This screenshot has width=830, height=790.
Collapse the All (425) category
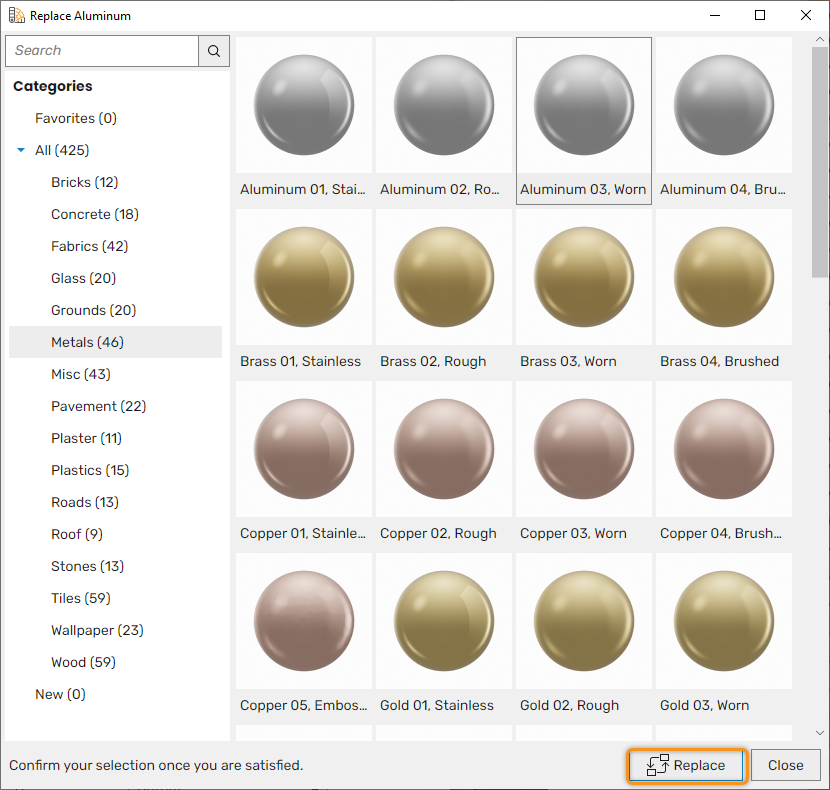[x=21, y=150]
